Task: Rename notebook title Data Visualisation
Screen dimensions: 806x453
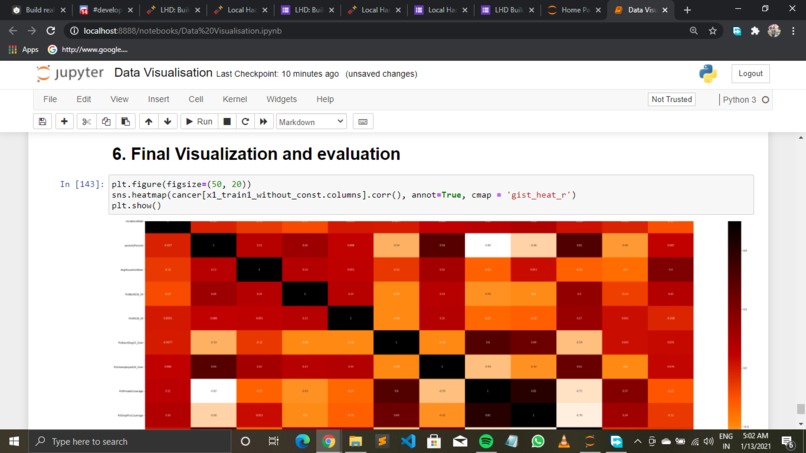Action: point(163,73)
